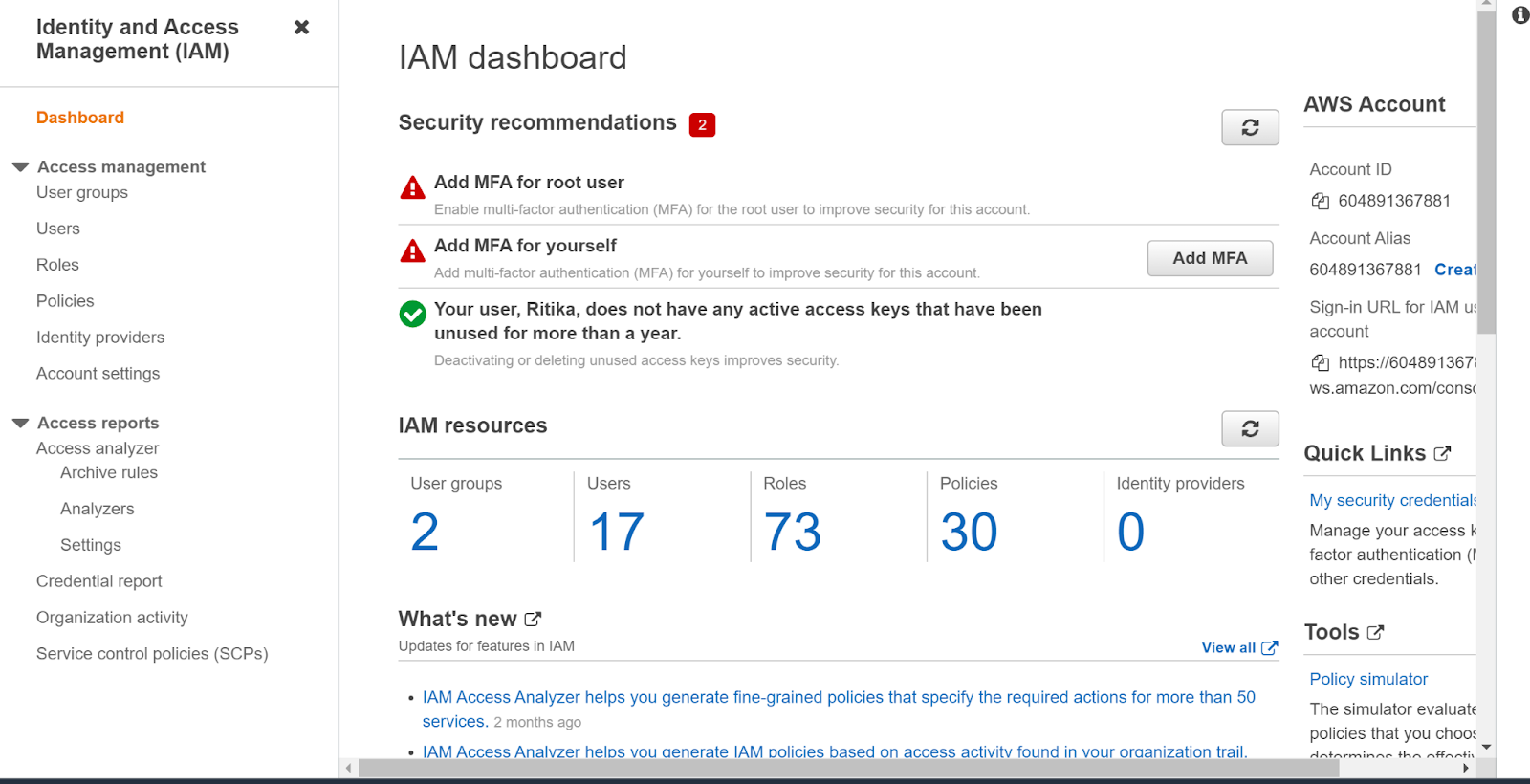Collapse the Access reports section
Image resolution: width=1530 pixels, height=784 pixels.
[21, 424]
